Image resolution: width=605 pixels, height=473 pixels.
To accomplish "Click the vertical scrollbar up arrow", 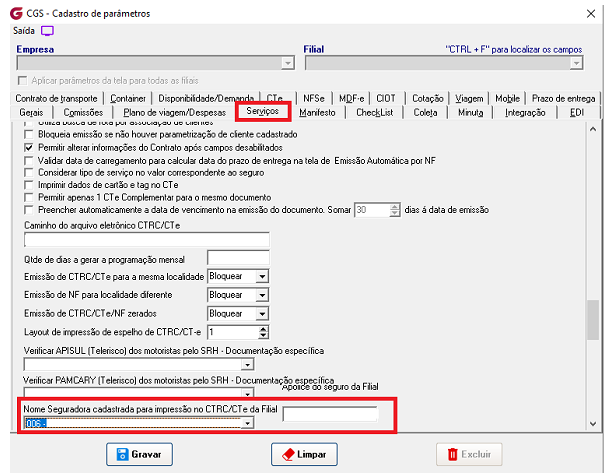I will click(593, 130).
